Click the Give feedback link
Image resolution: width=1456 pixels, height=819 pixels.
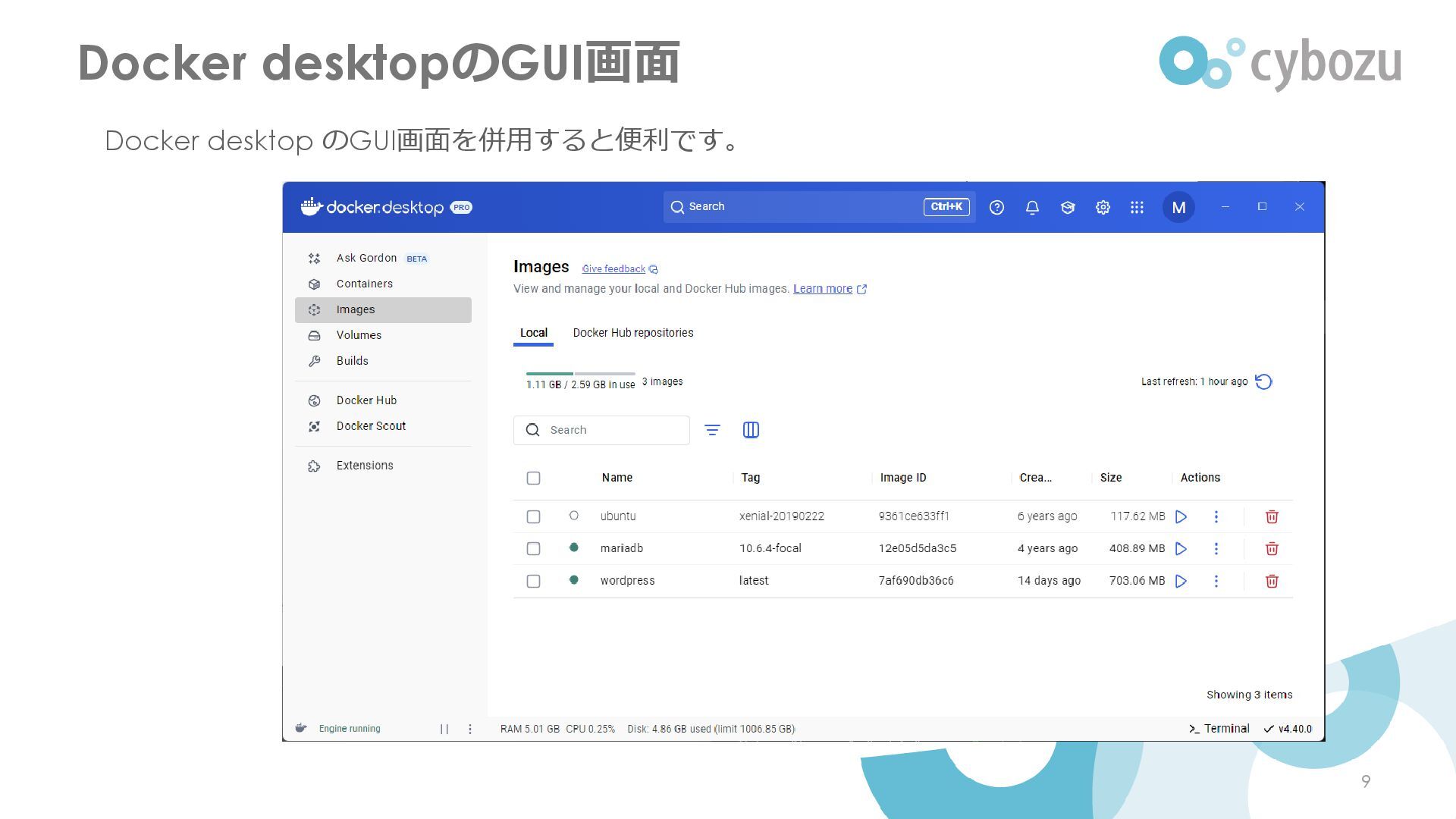coord(613,269)
